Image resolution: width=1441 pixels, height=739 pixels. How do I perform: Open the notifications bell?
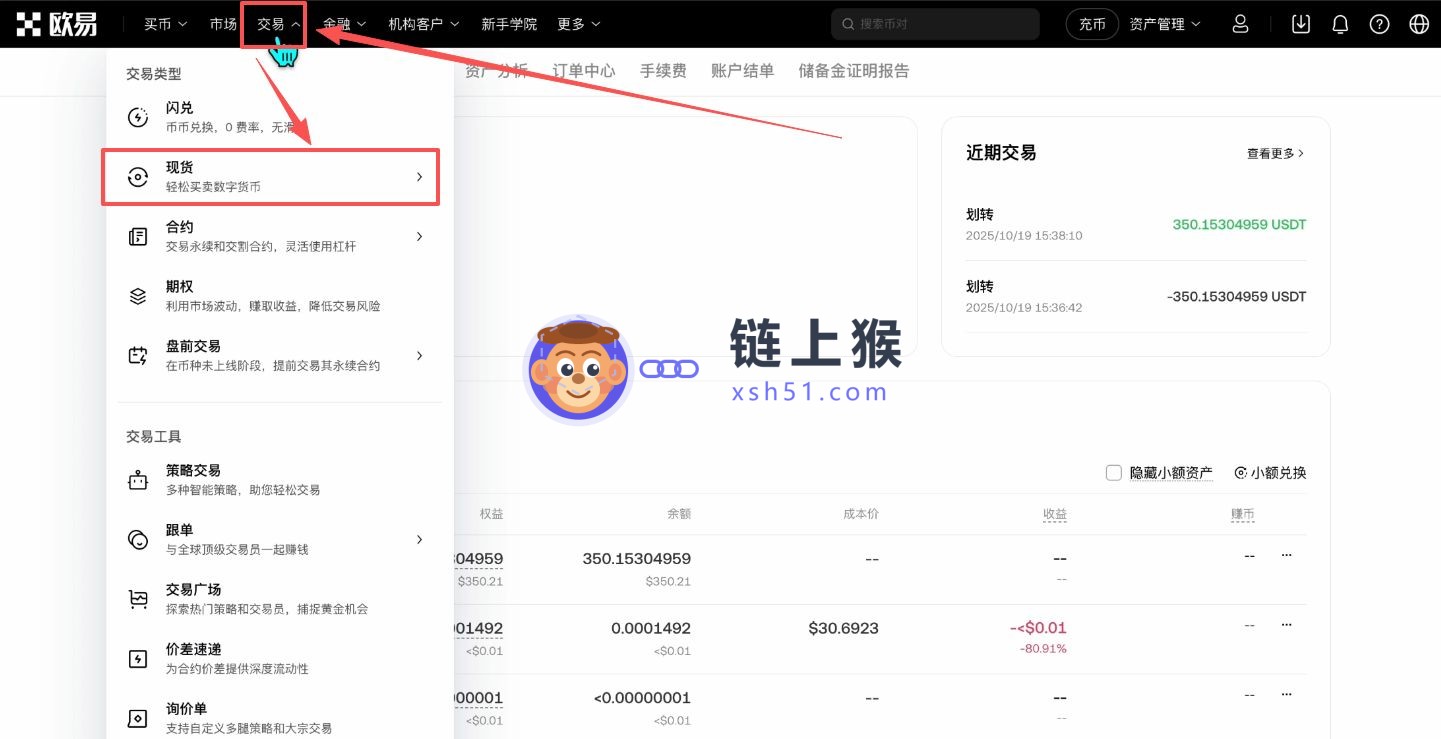1340,24
